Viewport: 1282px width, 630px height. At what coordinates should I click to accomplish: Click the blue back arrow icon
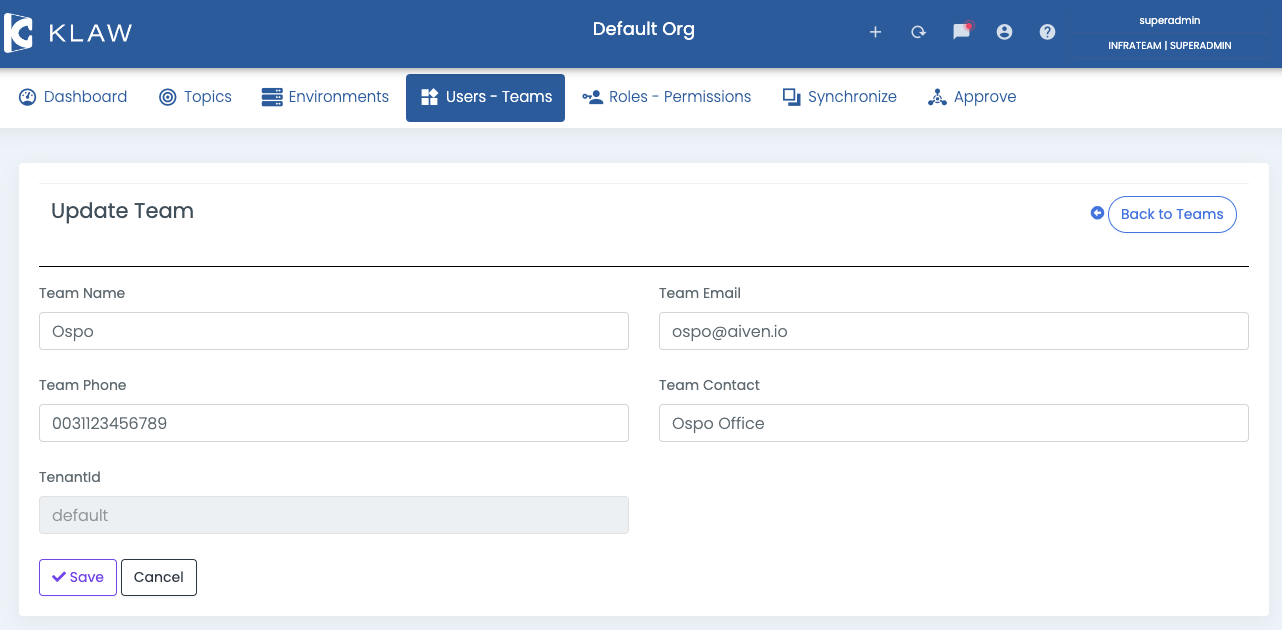pos(1097,213)
